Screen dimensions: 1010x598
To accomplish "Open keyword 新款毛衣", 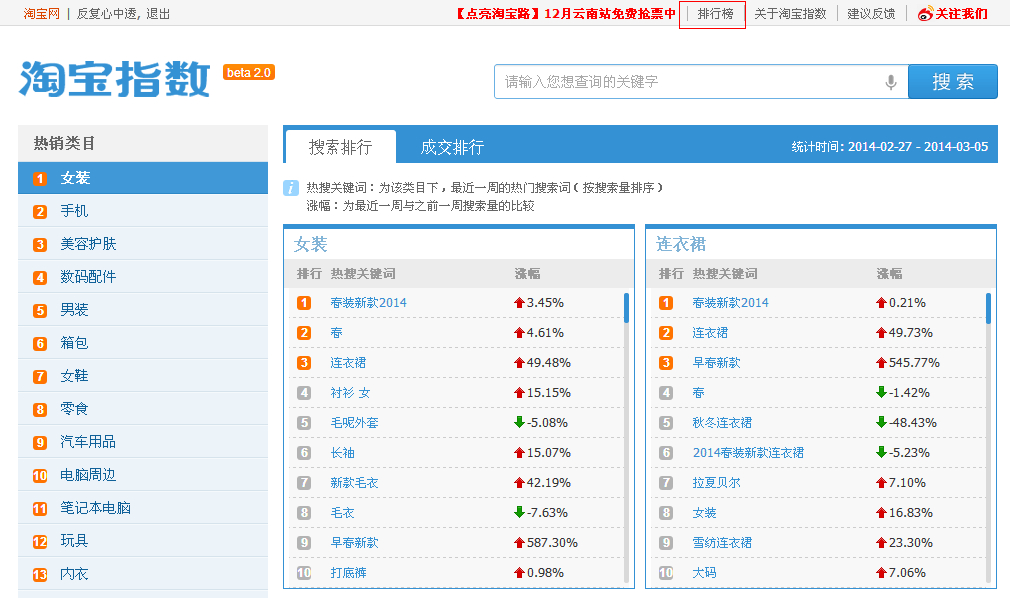I will pos(354,483).
